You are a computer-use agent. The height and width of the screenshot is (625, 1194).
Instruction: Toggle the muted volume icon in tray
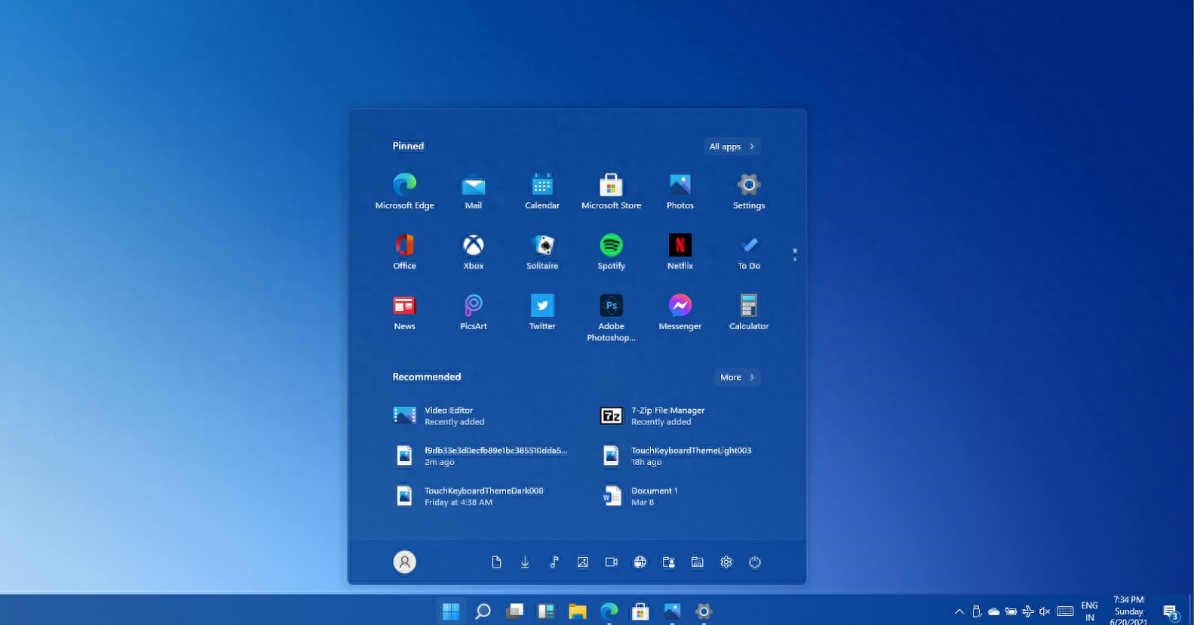(1045, 611)
